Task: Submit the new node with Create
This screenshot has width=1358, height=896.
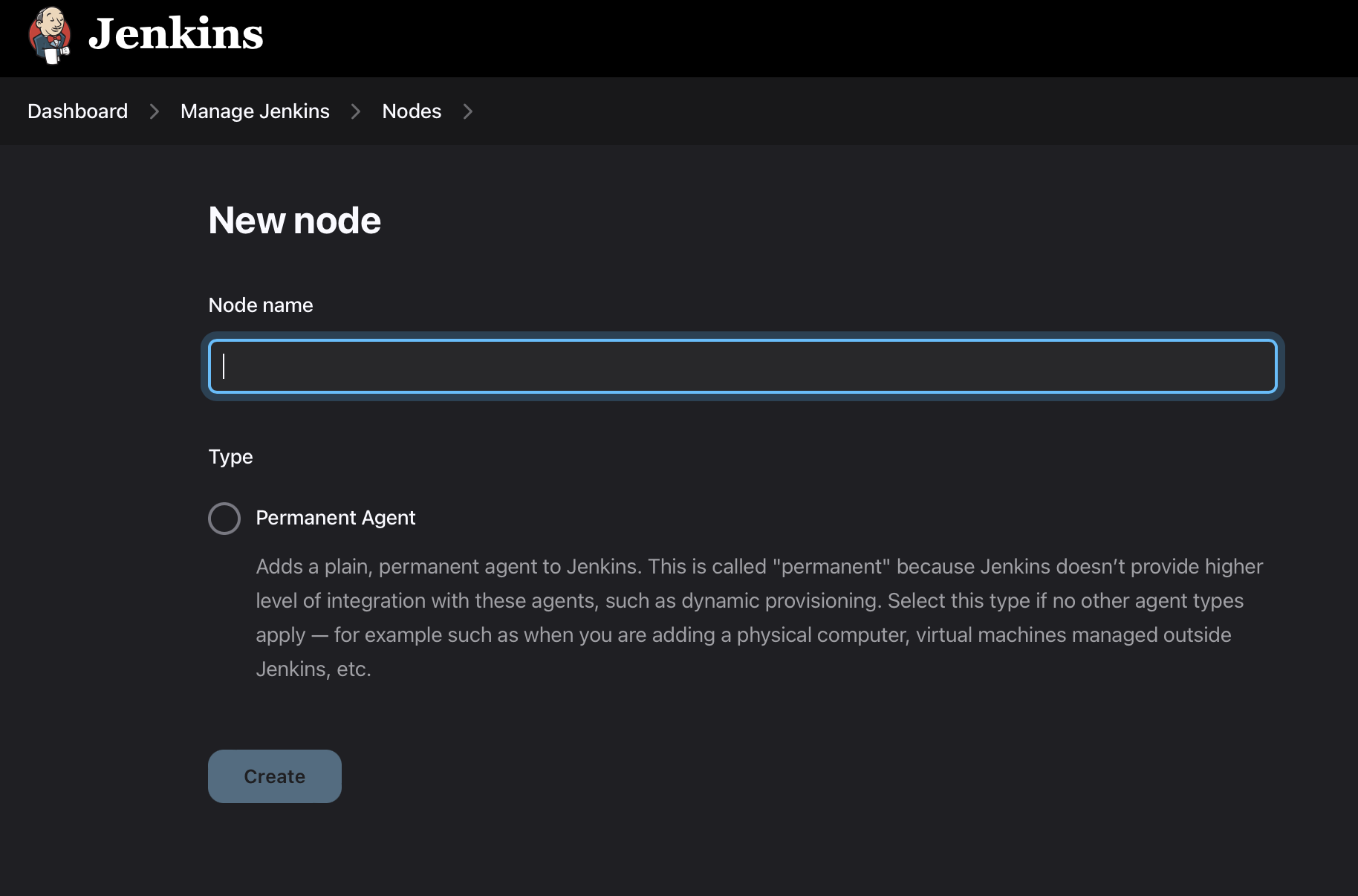Action: coord(274,776)
